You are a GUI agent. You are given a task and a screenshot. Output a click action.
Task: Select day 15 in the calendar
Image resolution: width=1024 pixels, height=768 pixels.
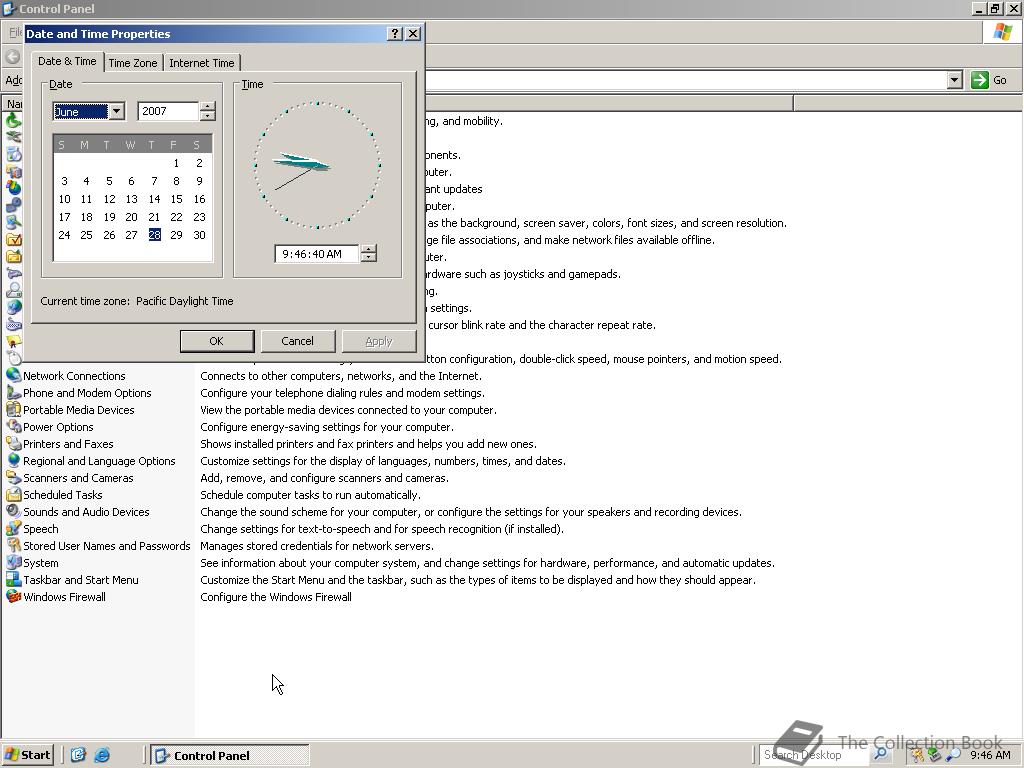click(x=176, y=199)
